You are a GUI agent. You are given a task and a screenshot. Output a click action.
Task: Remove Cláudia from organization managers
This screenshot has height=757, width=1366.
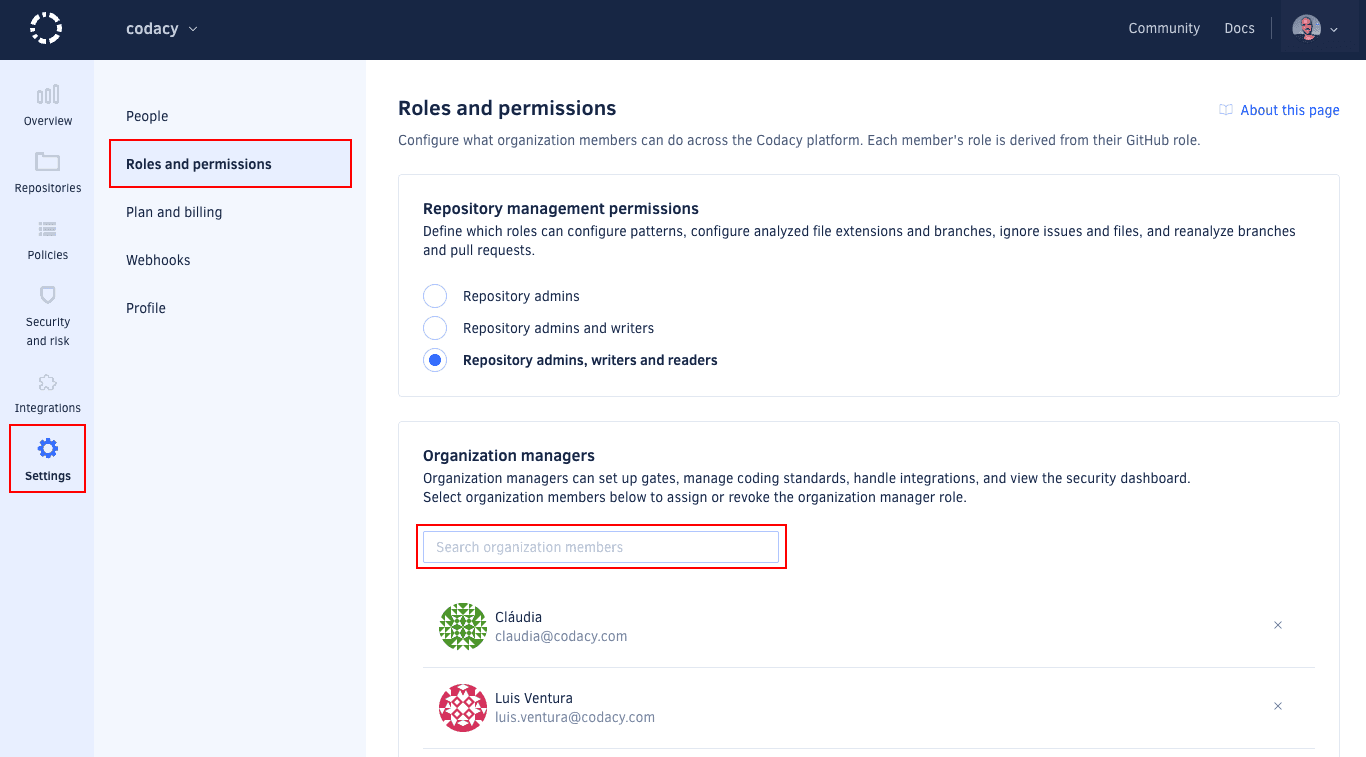(x=1278, y=625)
